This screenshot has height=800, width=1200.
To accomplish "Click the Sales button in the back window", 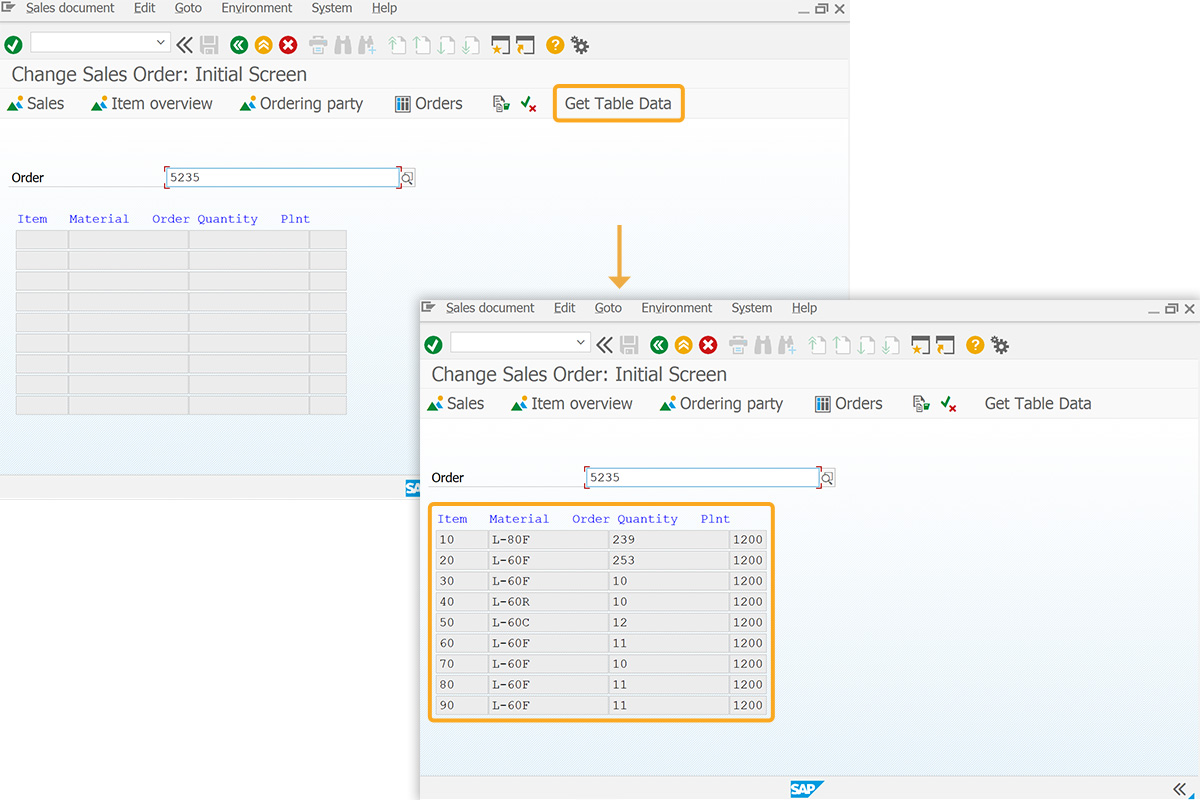I will pyautogui.click(x=36, y=104).
